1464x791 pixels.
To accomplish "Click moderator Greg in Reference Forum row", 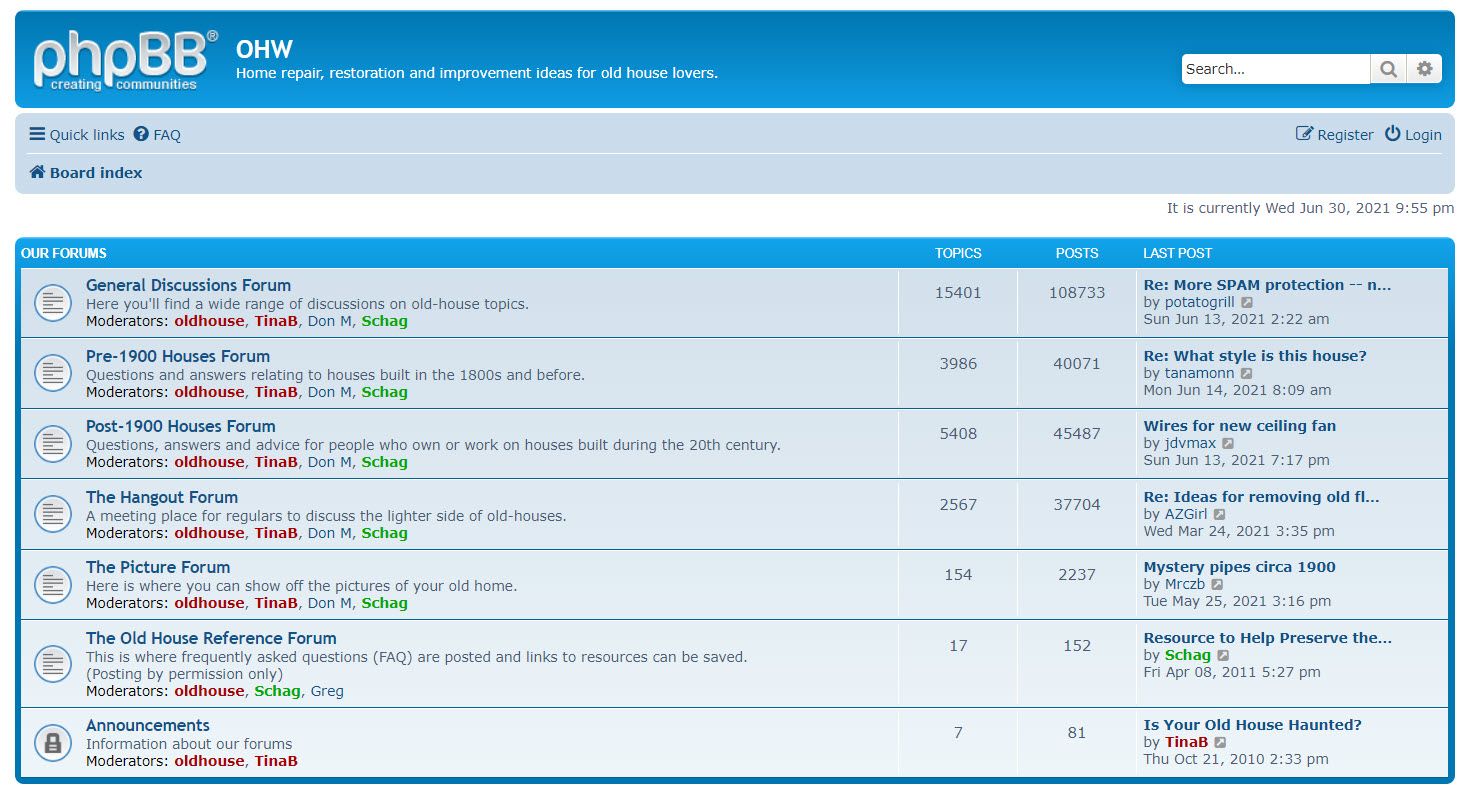I will pos(327,691).
